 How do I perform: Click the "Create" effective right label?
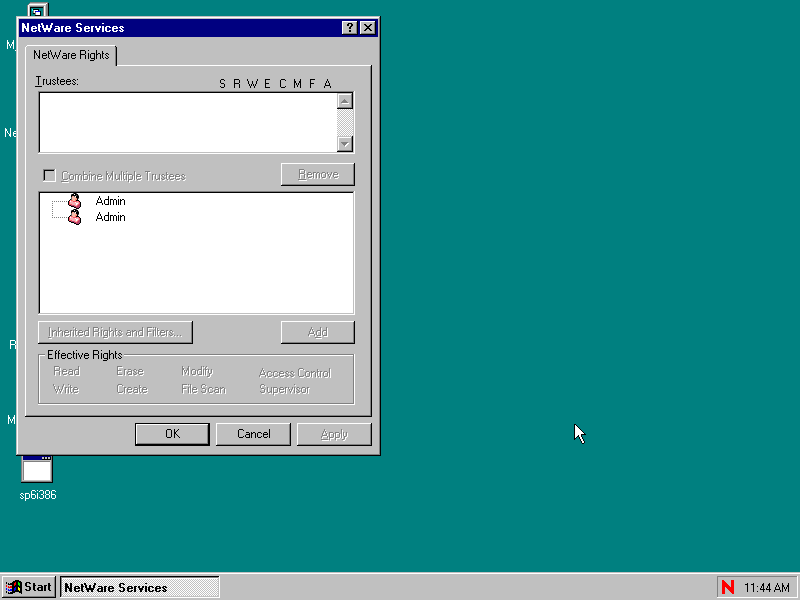(x=132, y=389)
